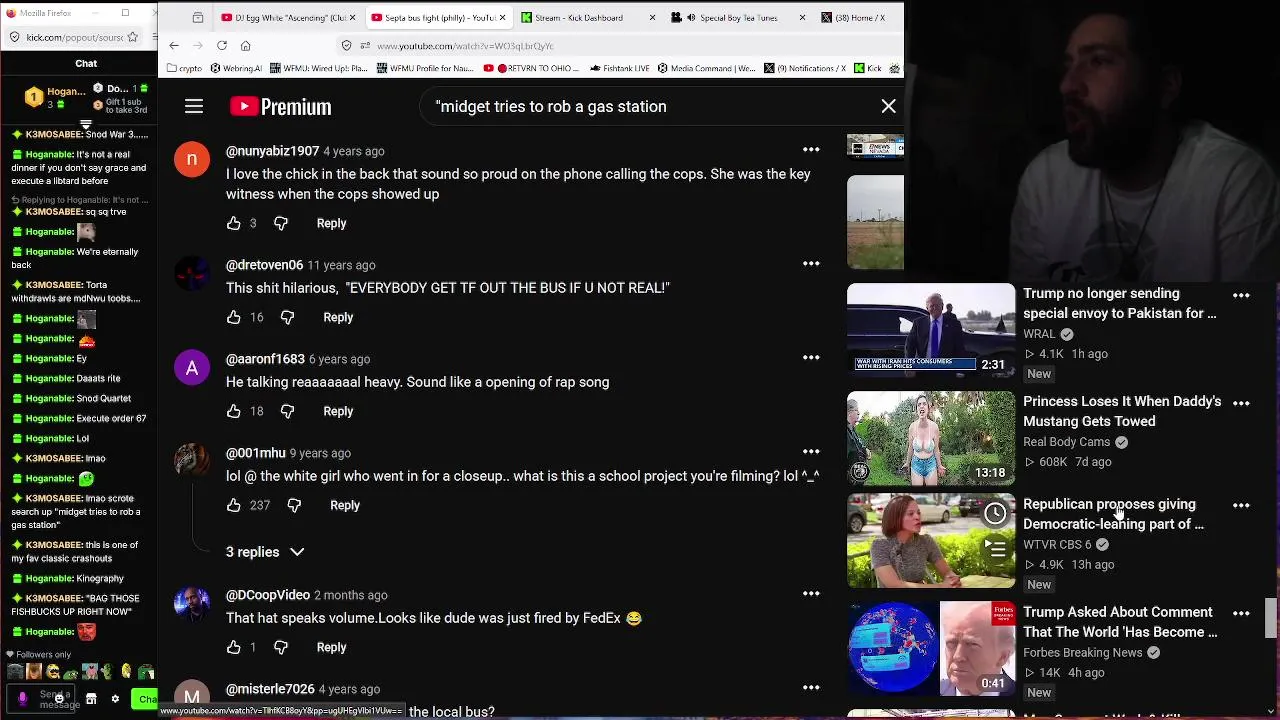
Task: Dislike the @DCoopVideo comment
Action: [281, 647]
